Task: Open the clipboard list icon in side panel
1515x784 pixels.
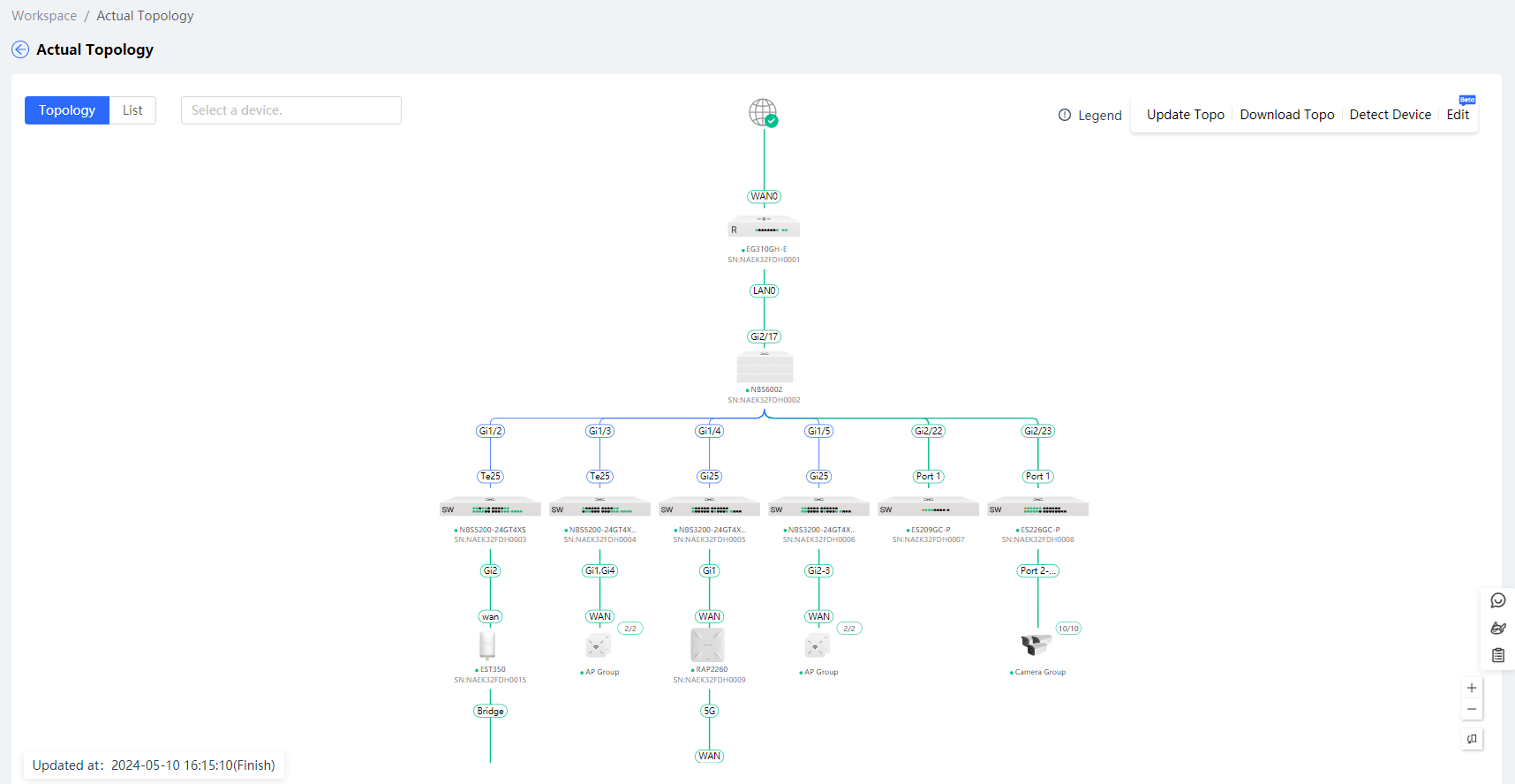Action: [1498, 655]
